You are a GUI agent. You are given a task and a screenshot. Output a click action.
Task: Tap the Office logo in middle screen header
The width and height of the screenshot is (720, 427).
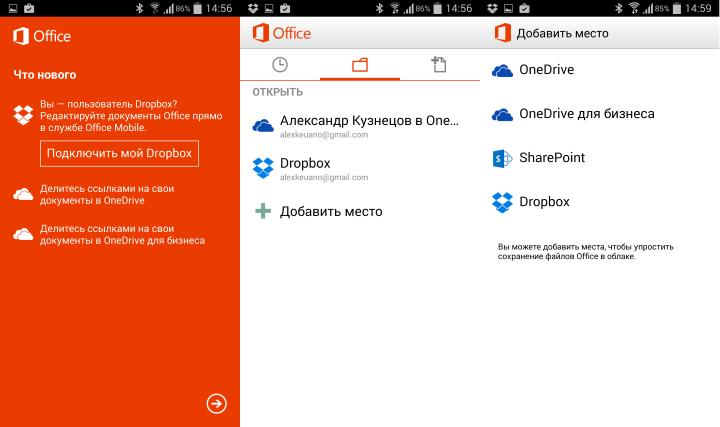[281, 33]
